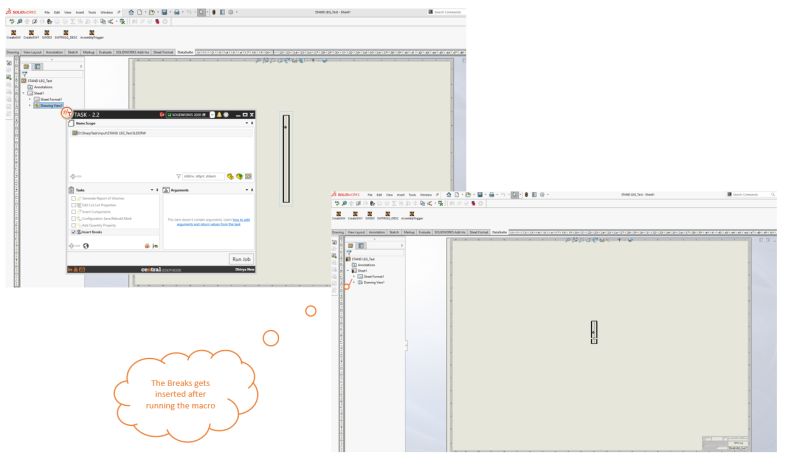
Task: Check the Configuration Save/Rebuild Mark task checkbox
Action: tap(73, 218)
